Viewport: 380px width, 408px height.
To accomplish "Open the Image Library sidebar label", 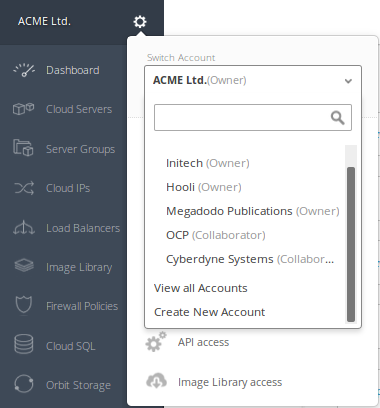I will [79, 268].
